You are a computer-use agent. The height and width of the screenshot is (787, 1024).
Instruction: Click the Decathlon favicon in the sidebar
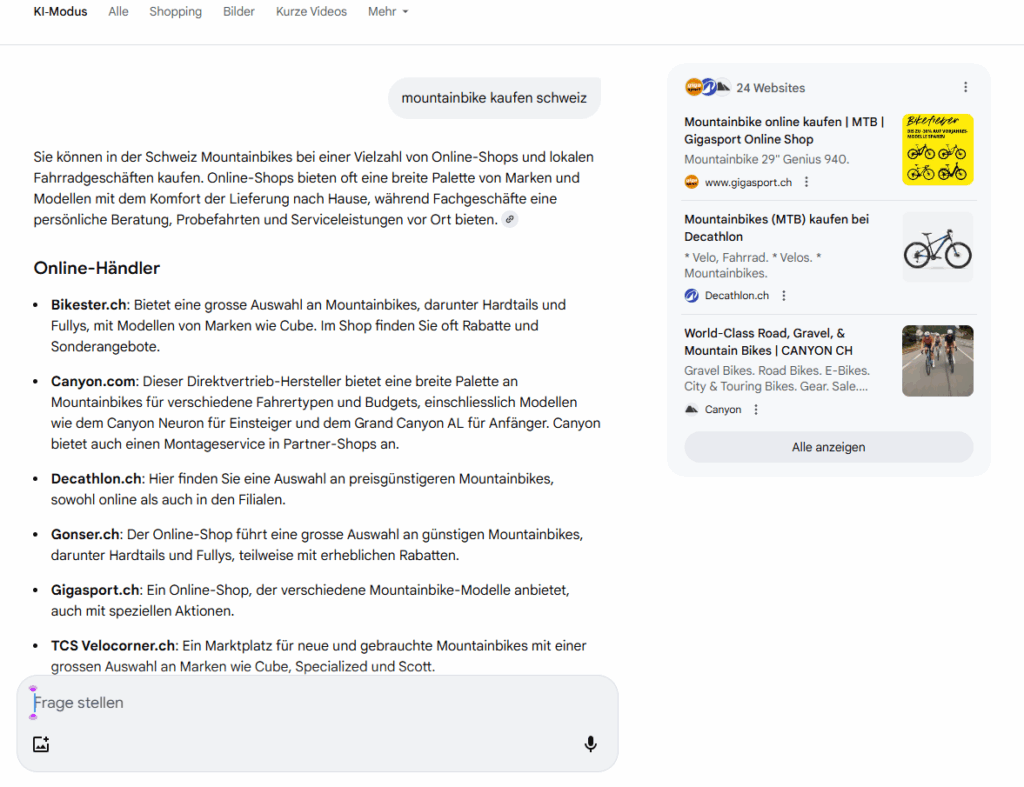coord(691,295)
